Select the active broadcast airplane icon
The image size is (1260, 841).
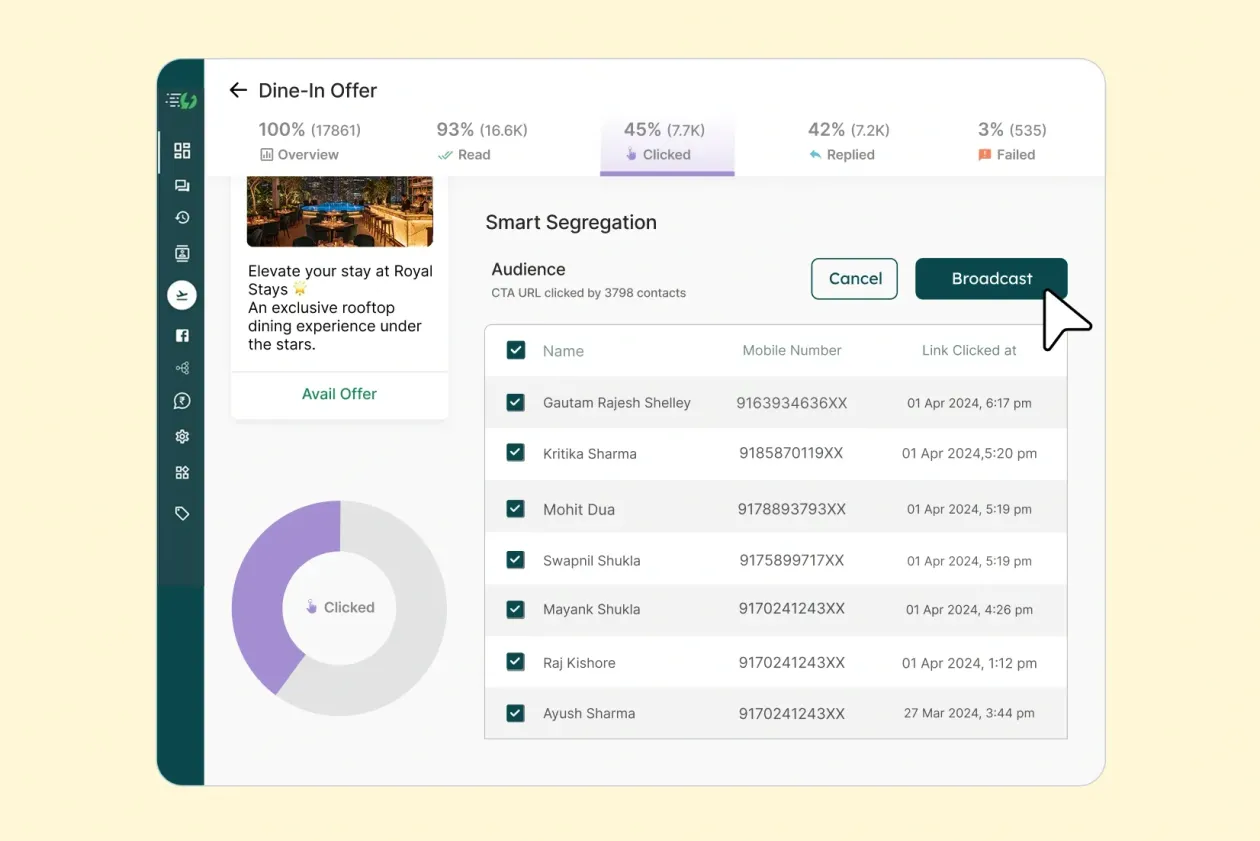182,294
